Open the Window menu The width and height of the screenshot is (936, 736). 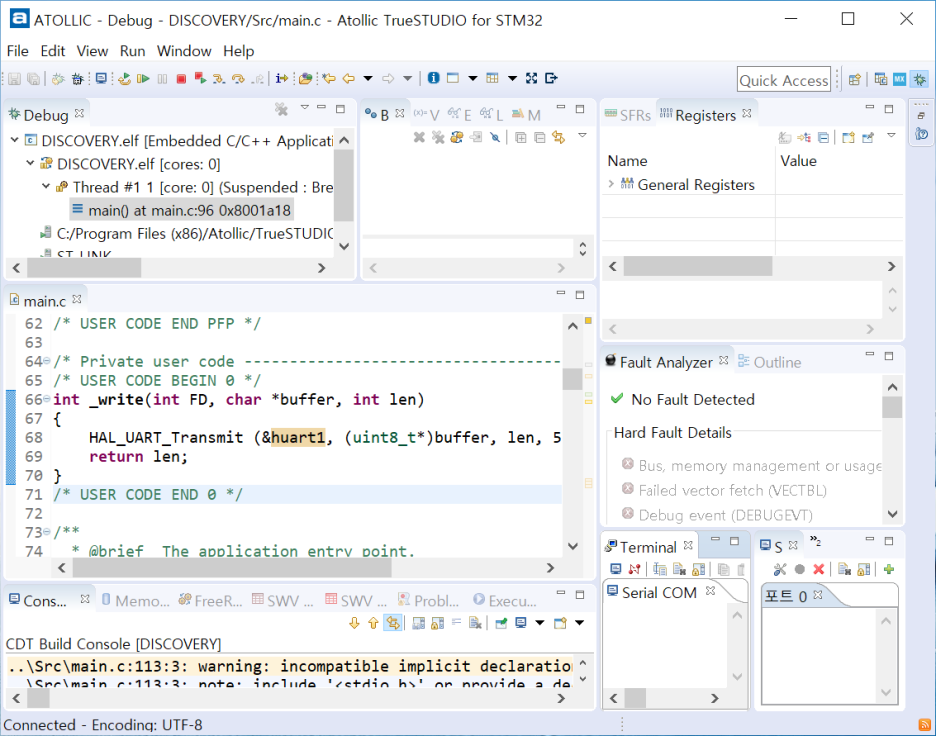184,51
